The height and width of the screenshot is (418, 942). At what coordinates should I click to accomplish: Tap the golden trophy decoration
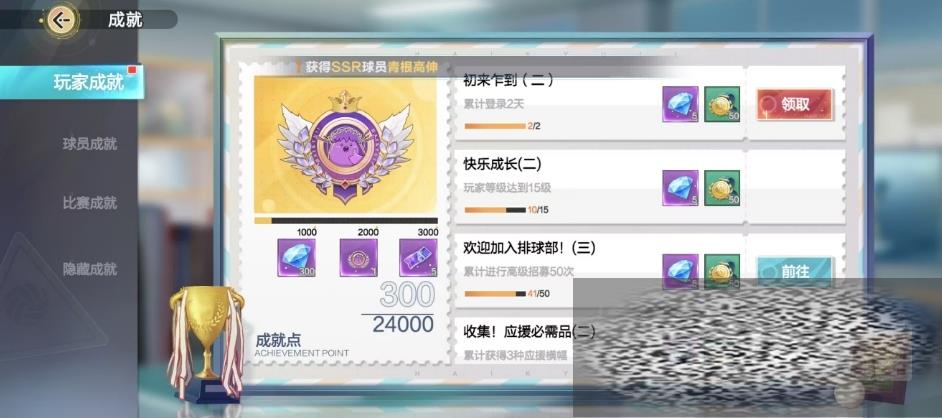point(206,342)
